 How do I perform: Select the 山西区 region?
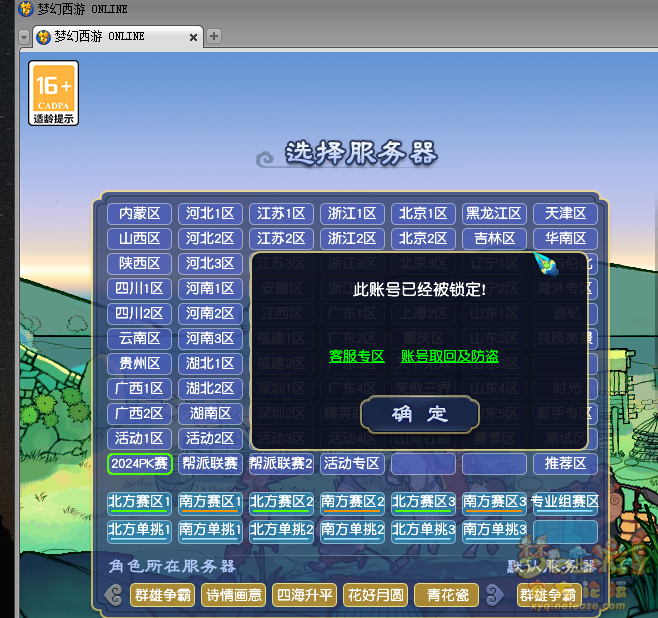pos(139,239)
